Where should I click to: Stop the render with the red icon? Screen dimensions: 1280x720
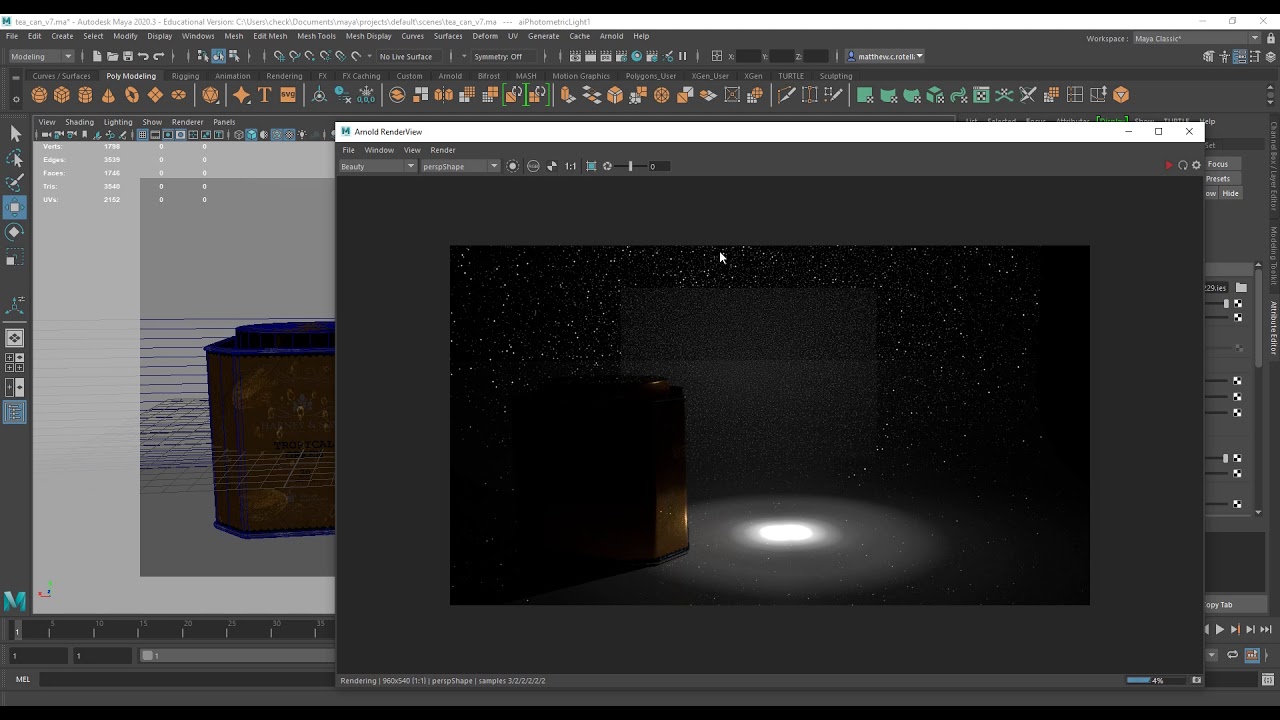pos(1168,166)
